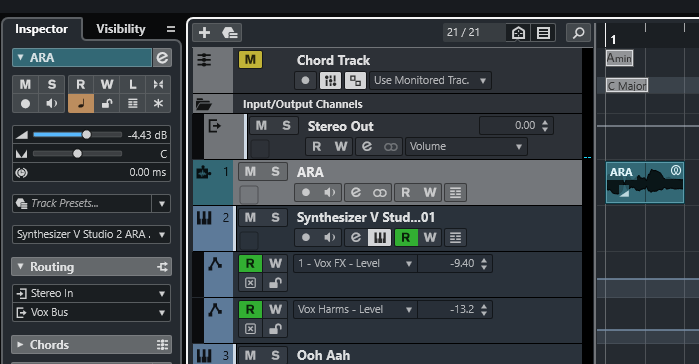
Task: Click the Chords section grid icon
Action: click(x=162, y=345)
